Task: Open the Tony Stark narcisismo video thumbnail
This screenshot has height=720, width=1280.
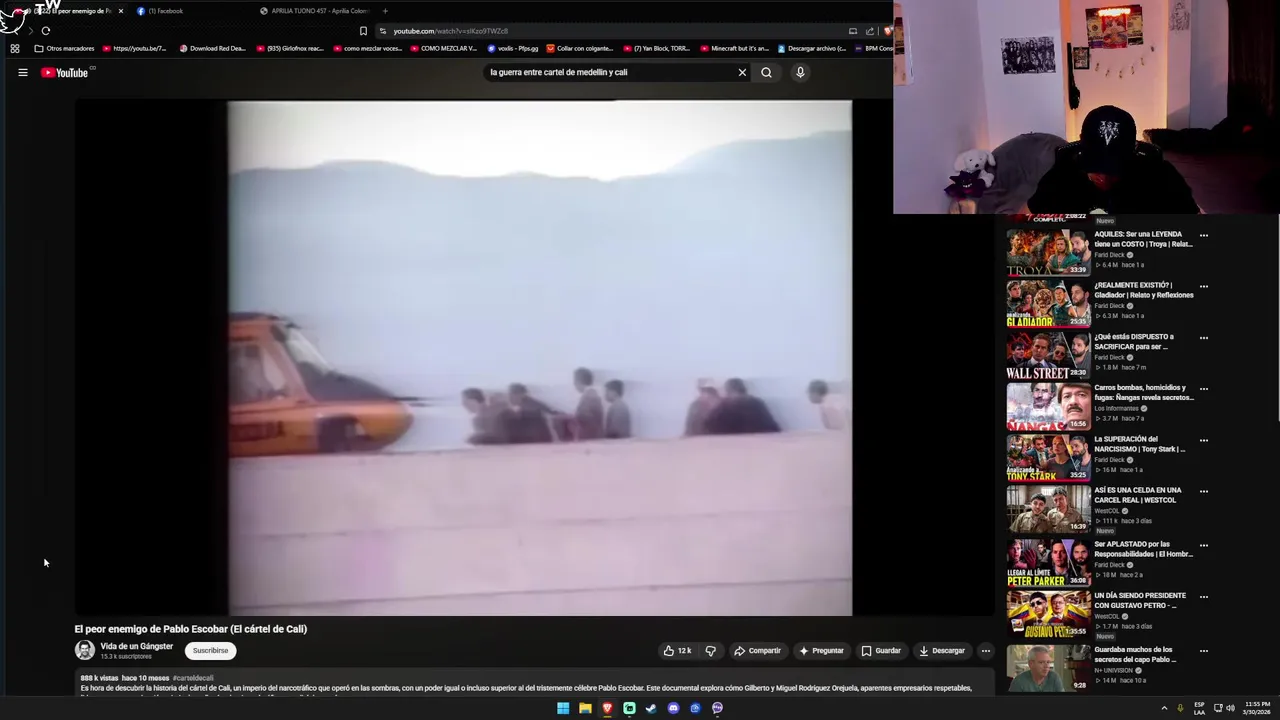Action: [1048, 457]
